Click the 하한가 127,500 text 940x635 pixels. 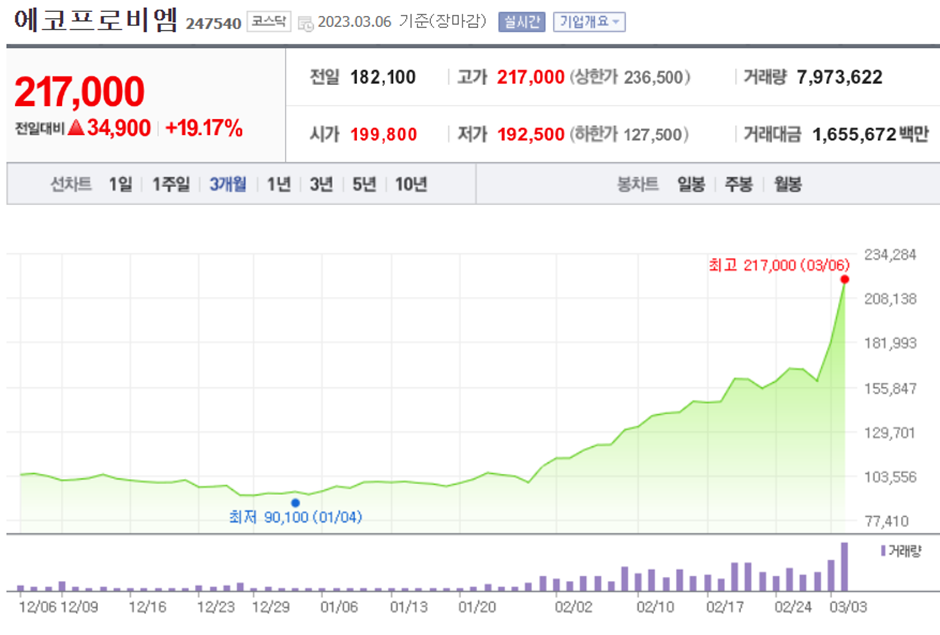(629, 134)
